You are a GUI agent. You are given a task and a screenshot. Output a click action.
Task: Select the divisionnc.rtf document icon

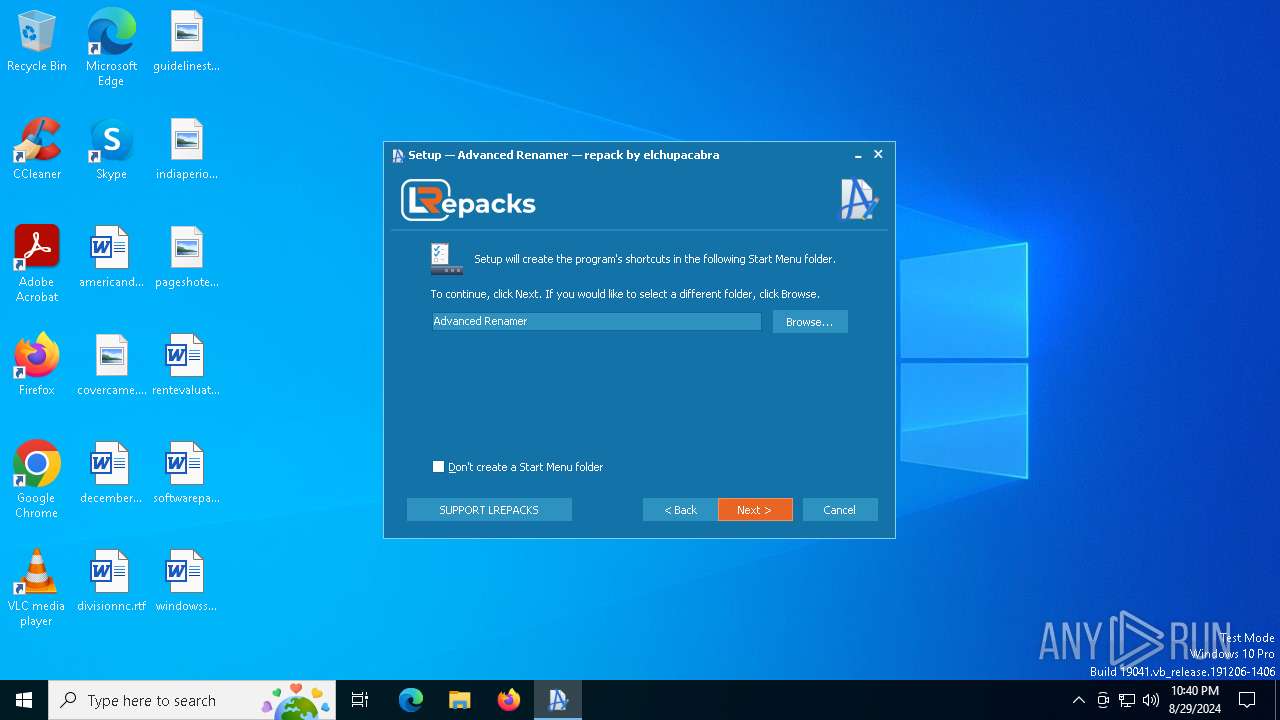click(111, 582)
